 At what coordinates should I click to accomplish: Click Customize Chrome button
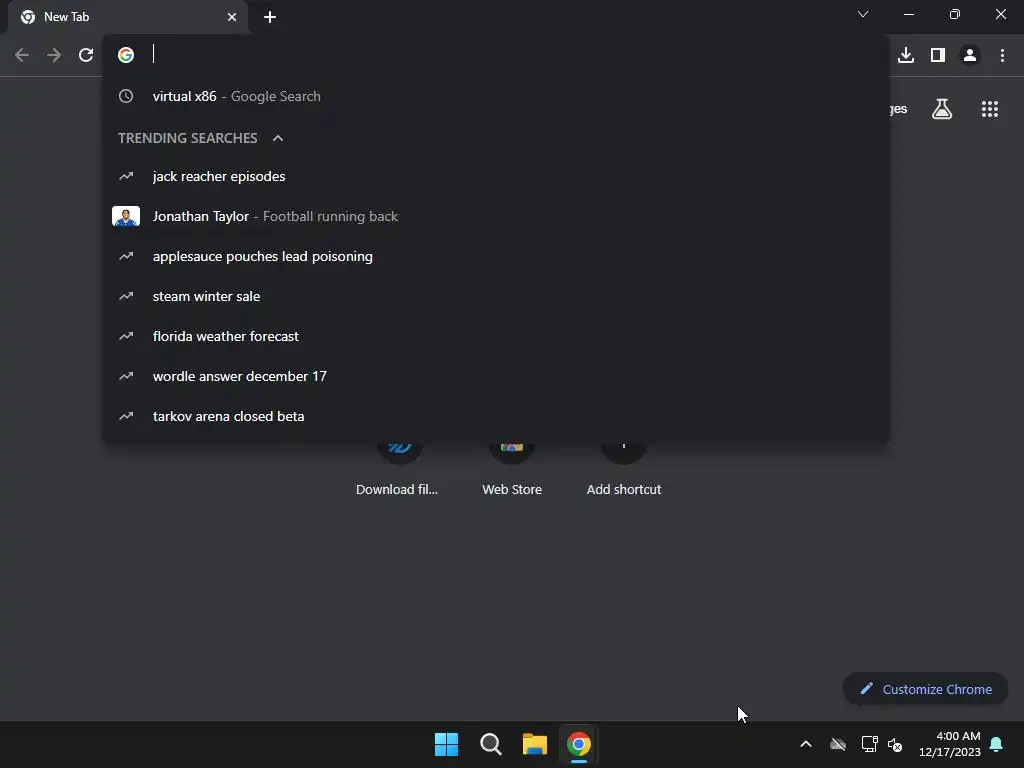(x=925, y=689)
